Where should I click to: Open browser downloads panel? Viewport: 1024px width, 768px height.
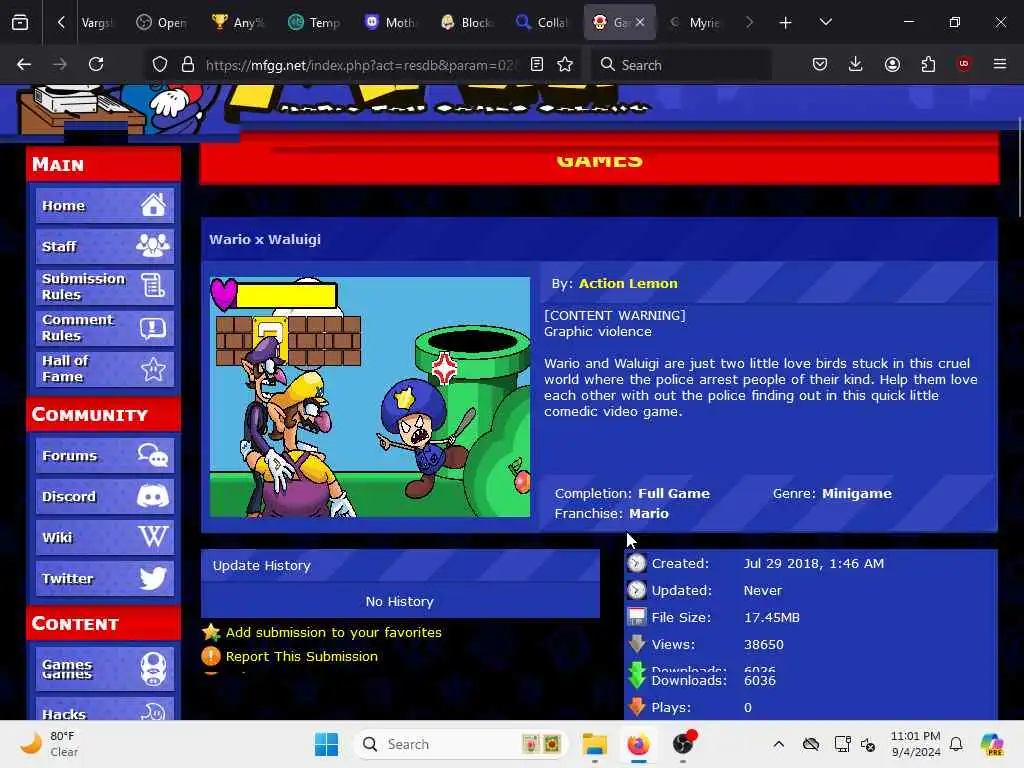856,64
